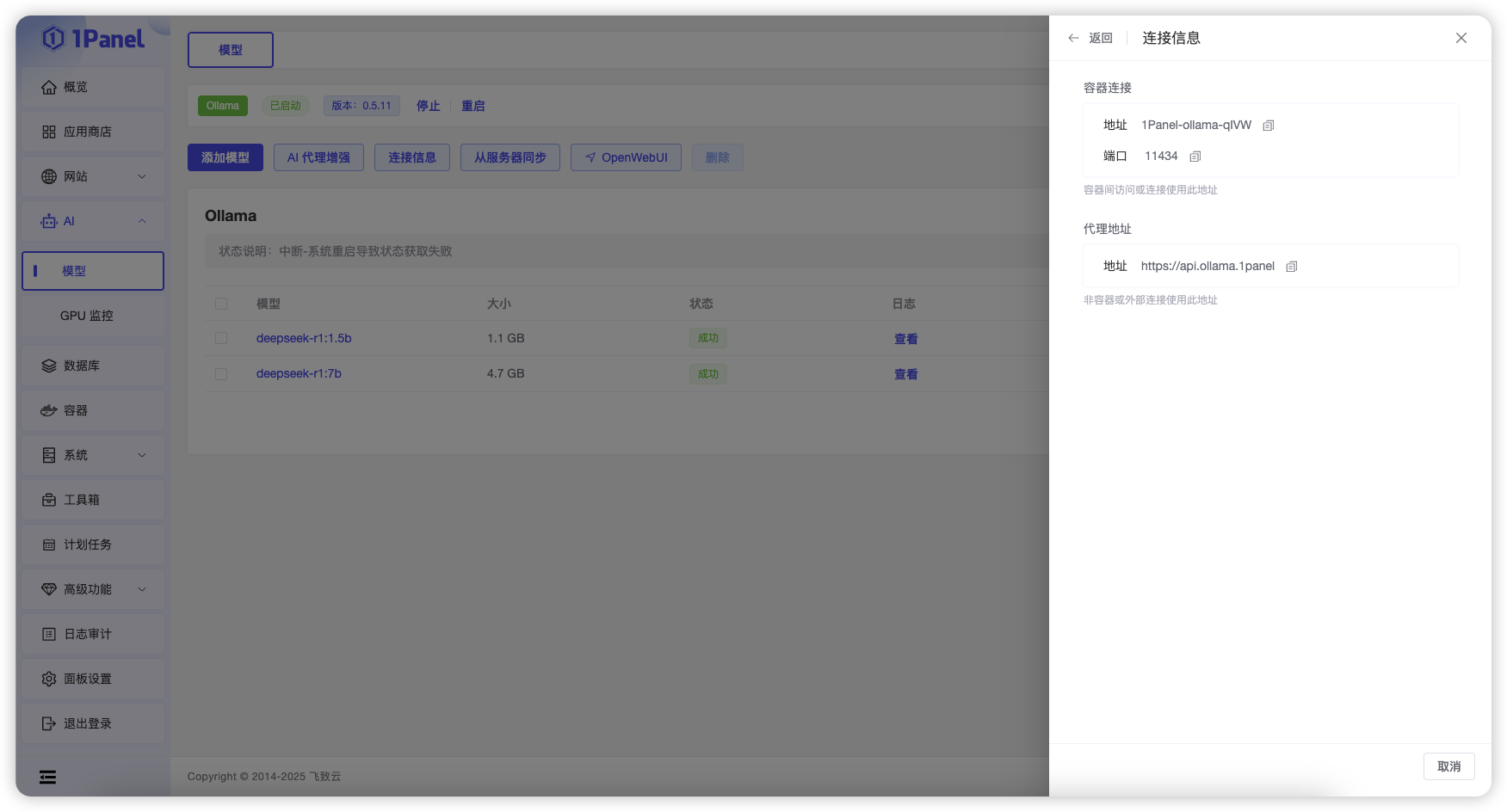Expand the 系统 submenu chevron
The width and height of the screenshot is (1507, 812).
(142, 455)
